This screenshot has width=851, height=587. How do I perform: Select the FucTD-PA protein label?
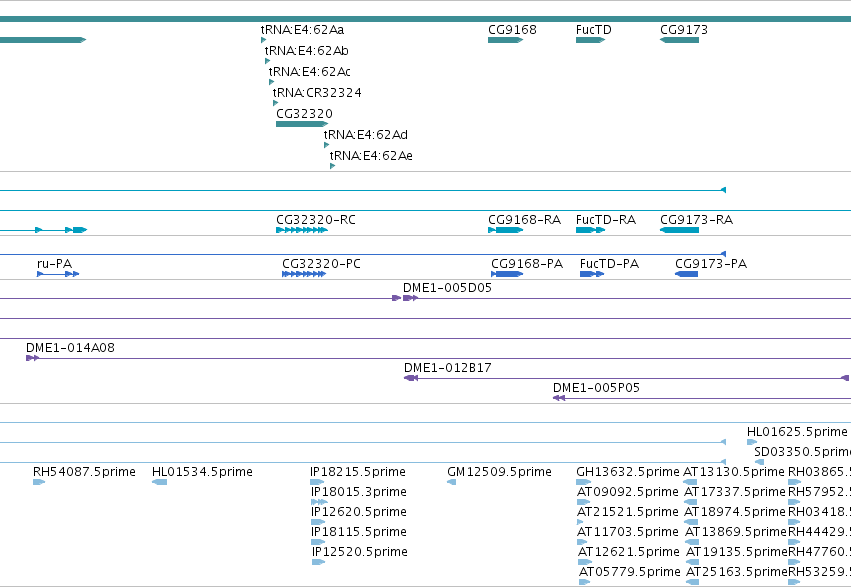(x=609, y=264)
